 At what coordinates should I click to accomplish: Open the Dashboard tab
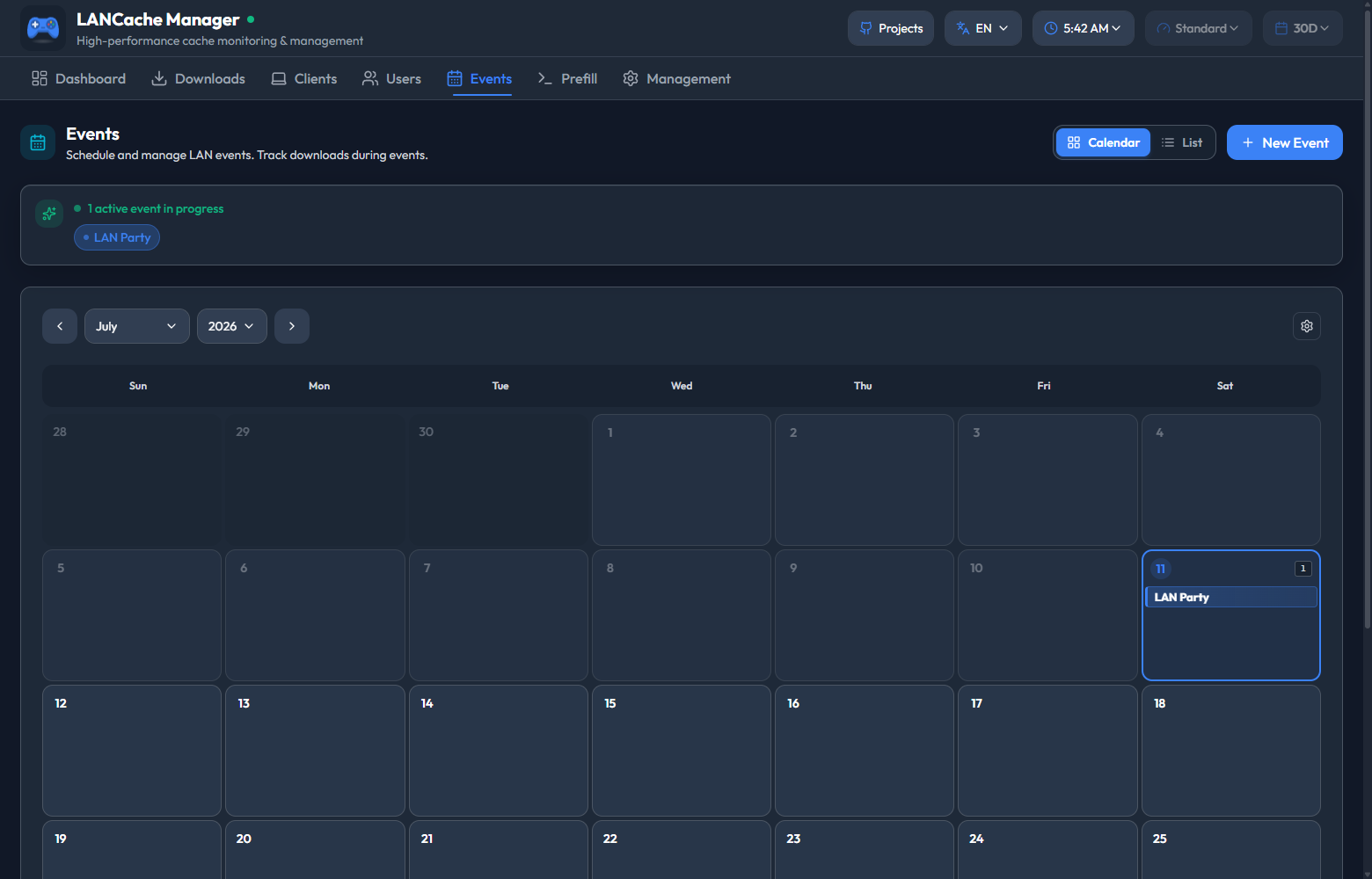click(x=78, y=79)
